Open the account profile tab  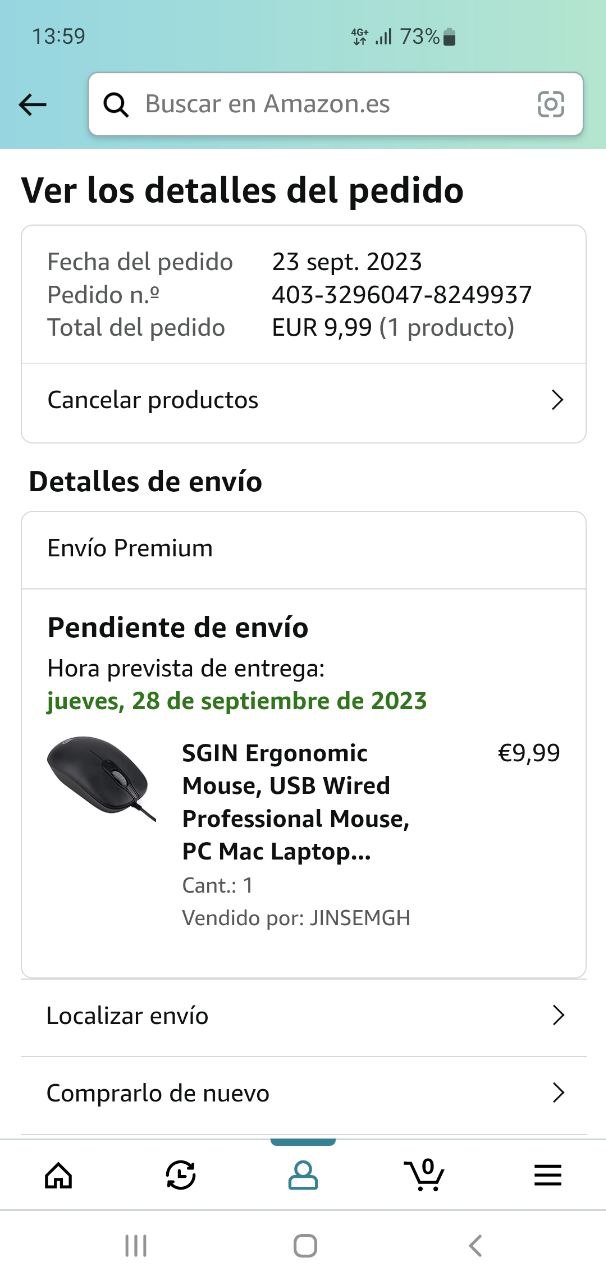click(302, 1175)
